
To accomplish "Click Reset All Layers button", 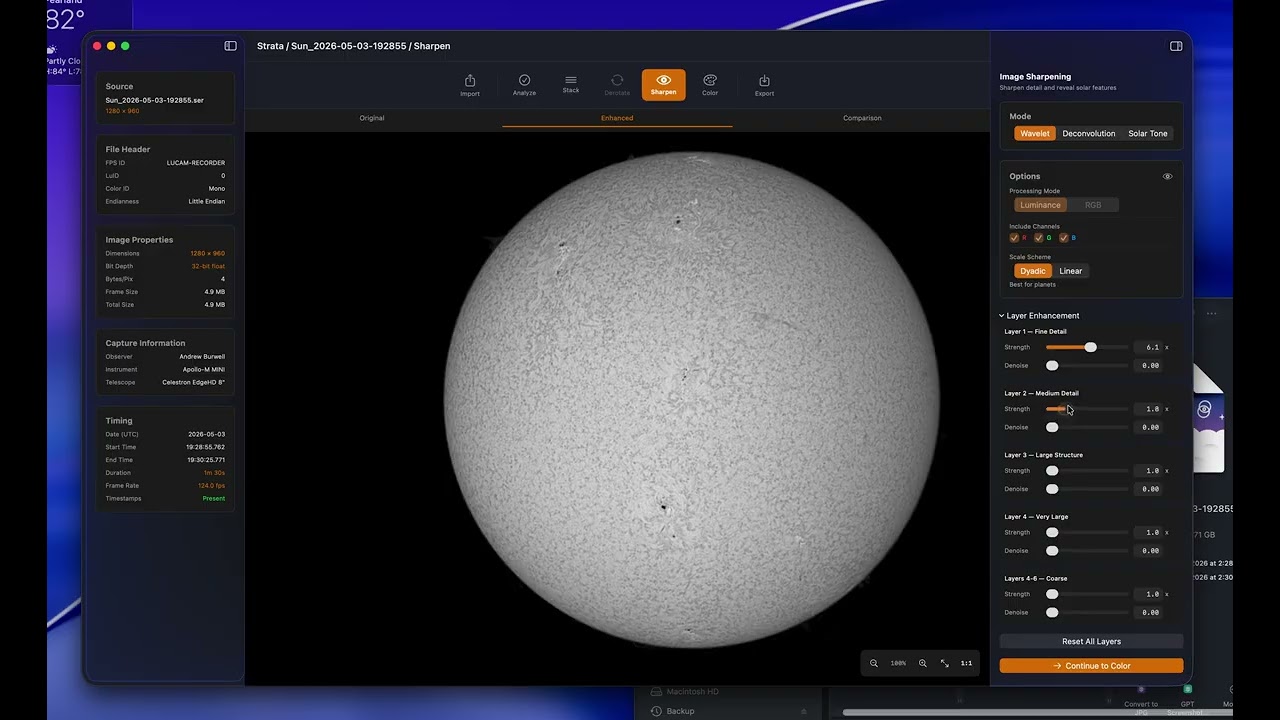I will point(1091,641).
